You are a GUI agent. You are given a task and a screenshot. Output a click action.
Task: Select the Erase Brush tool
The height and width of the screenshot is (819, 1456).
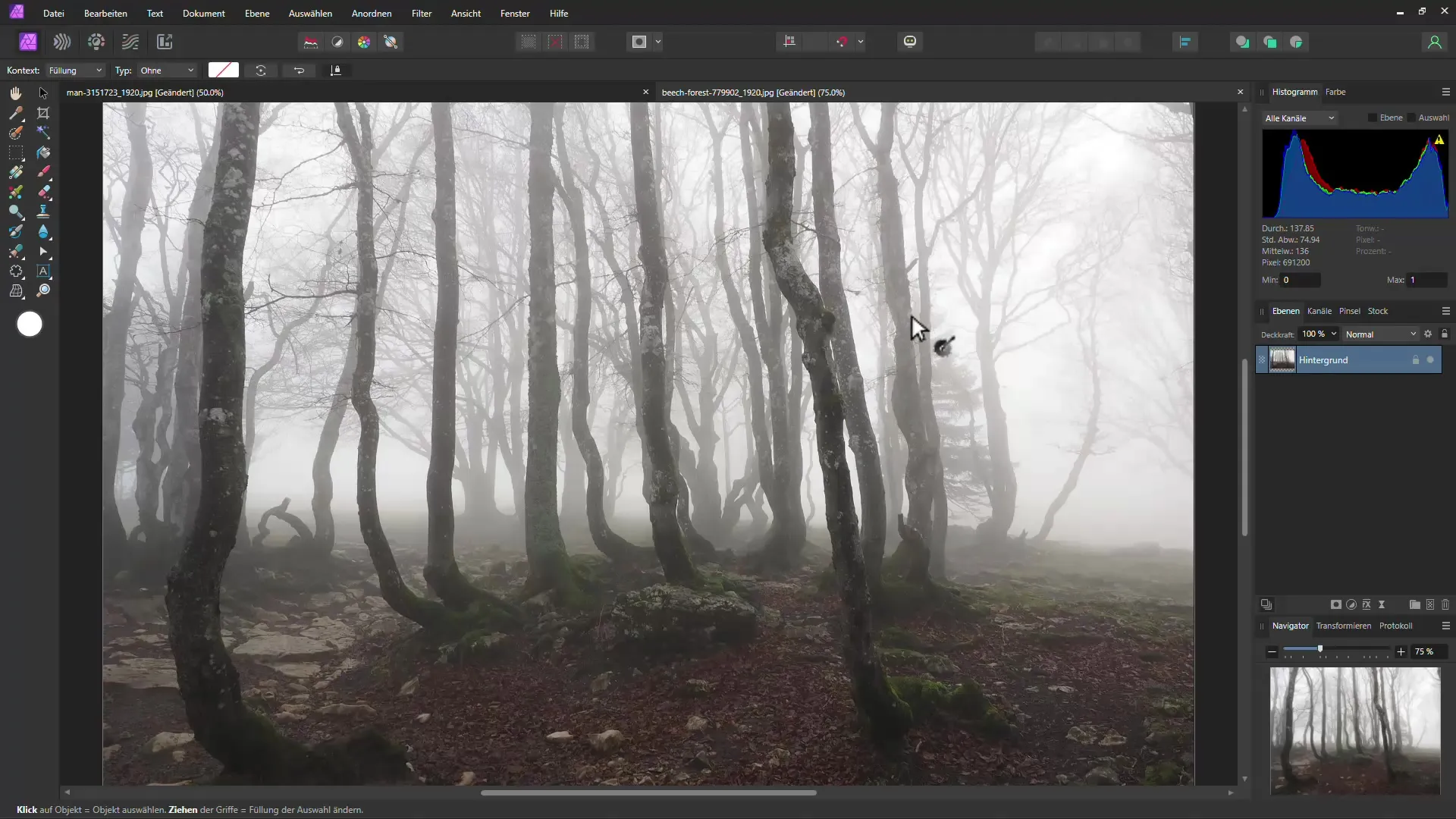[x=43, y=192]
